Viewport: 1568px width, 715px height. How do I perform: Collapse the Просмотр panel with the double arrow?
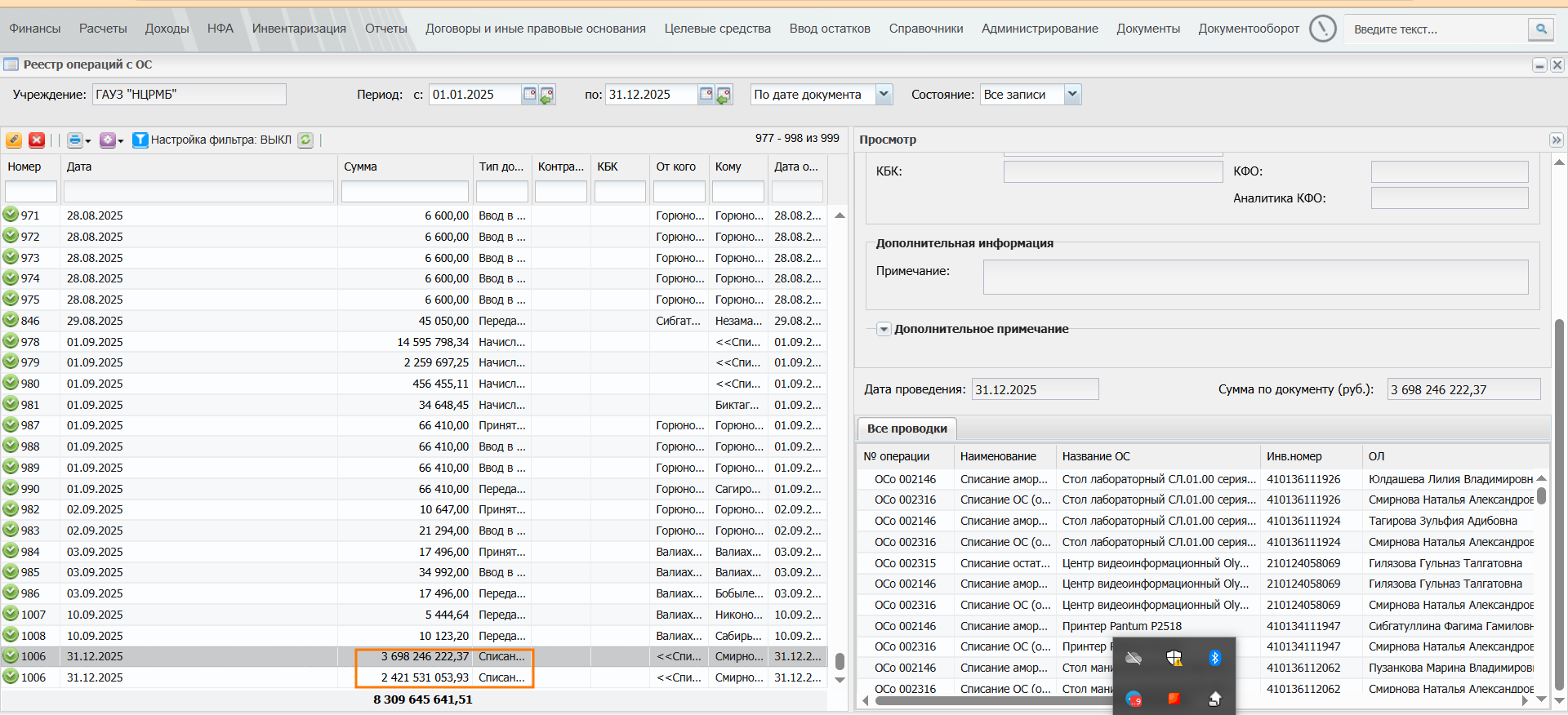tap(1557, 140)
